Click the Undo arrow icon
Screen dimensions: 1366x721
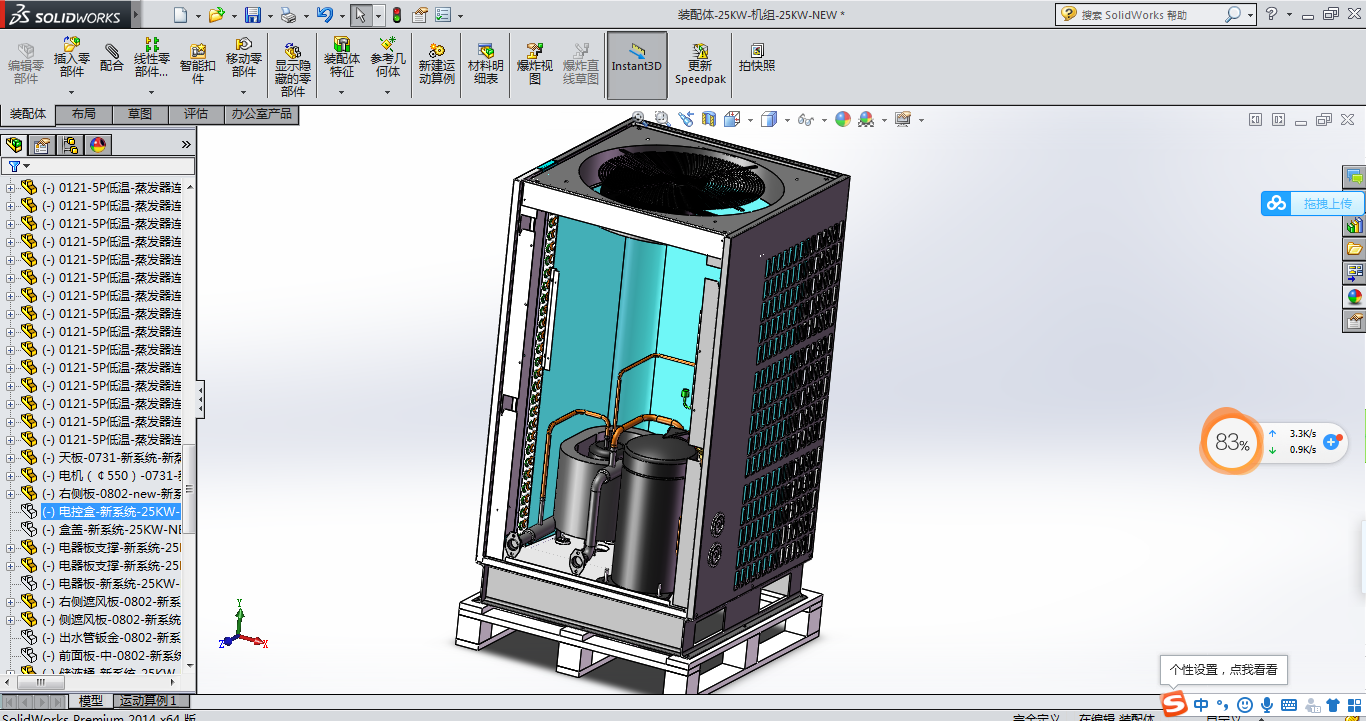pyautogui.click(x=324, y=15)
